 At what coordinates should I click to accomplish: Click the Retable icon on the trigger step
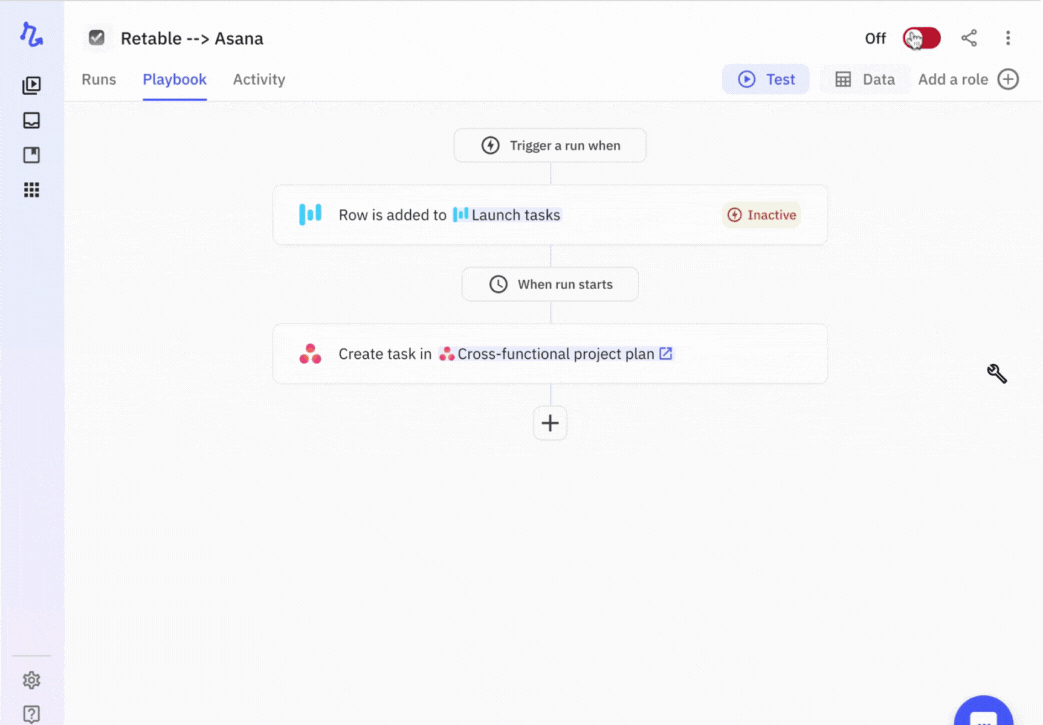(311, 214)
